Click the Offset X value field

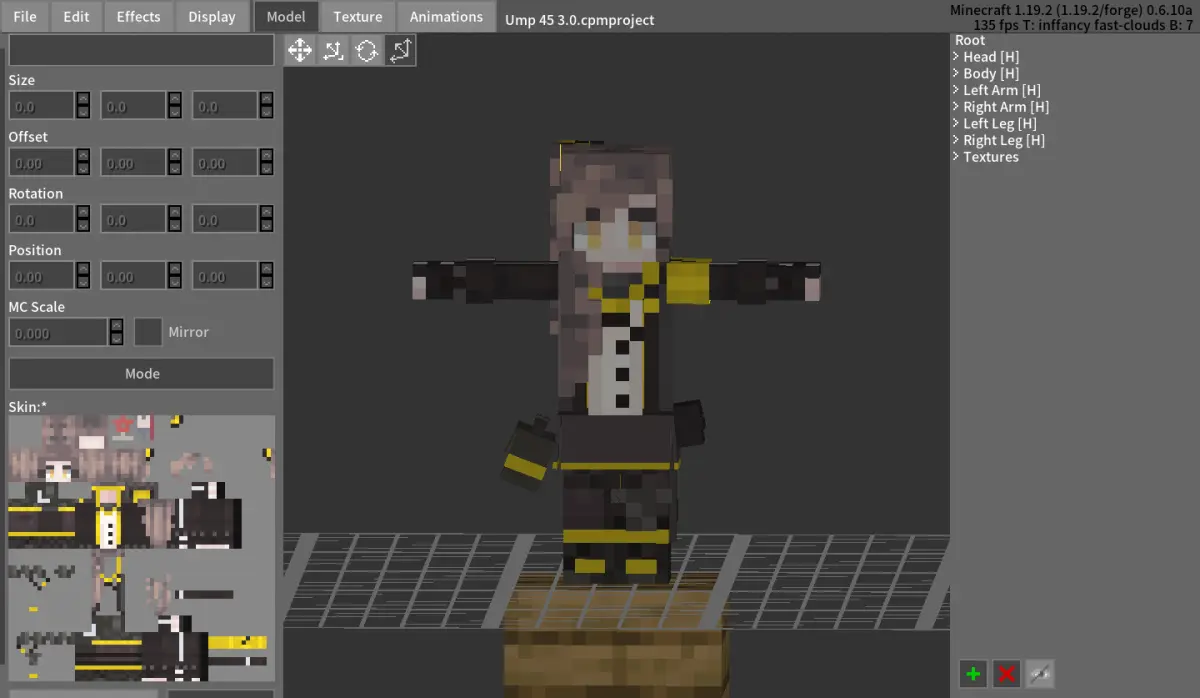42,162
